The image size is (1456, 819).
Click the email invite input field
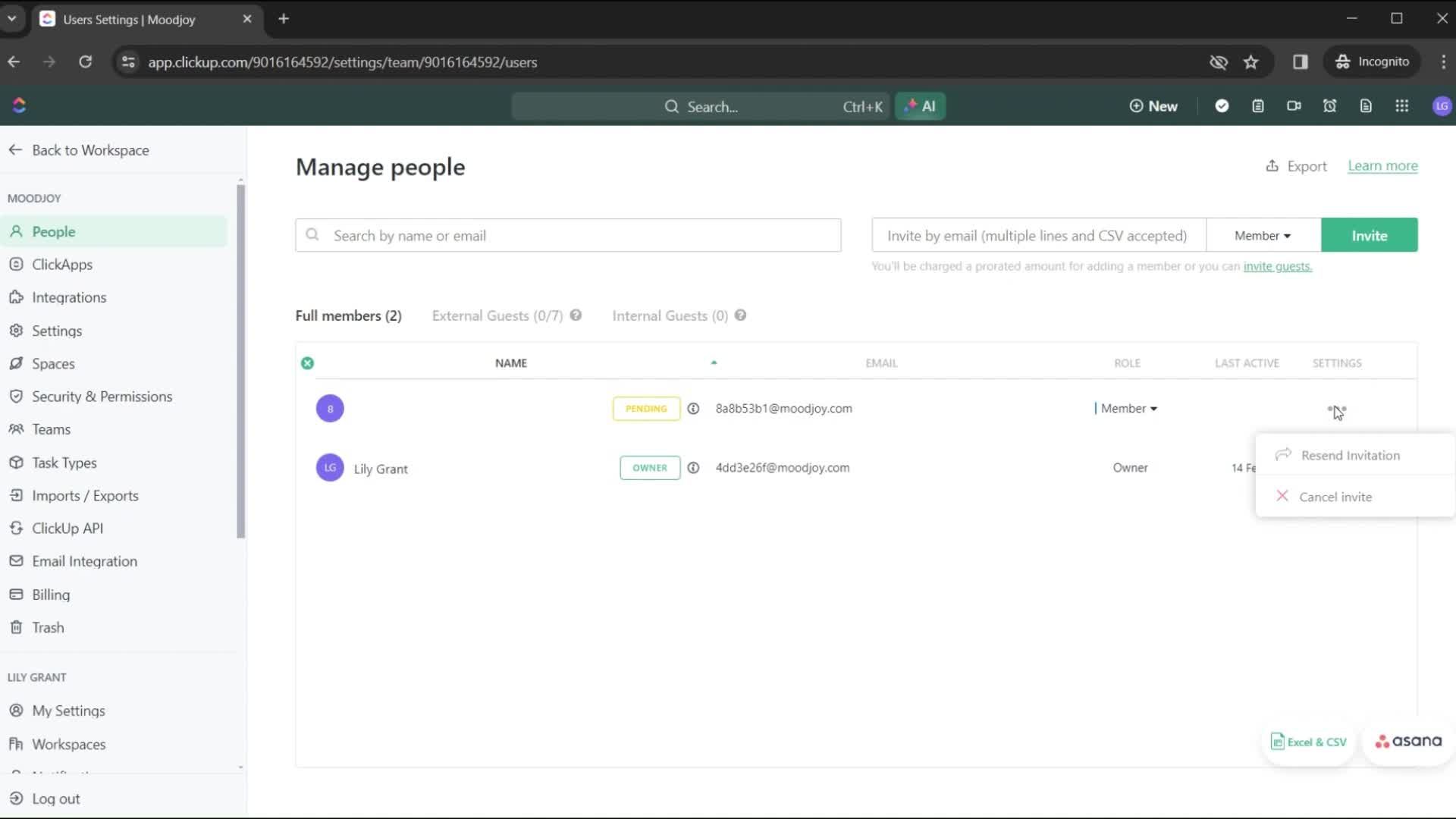coord(1036,235)
